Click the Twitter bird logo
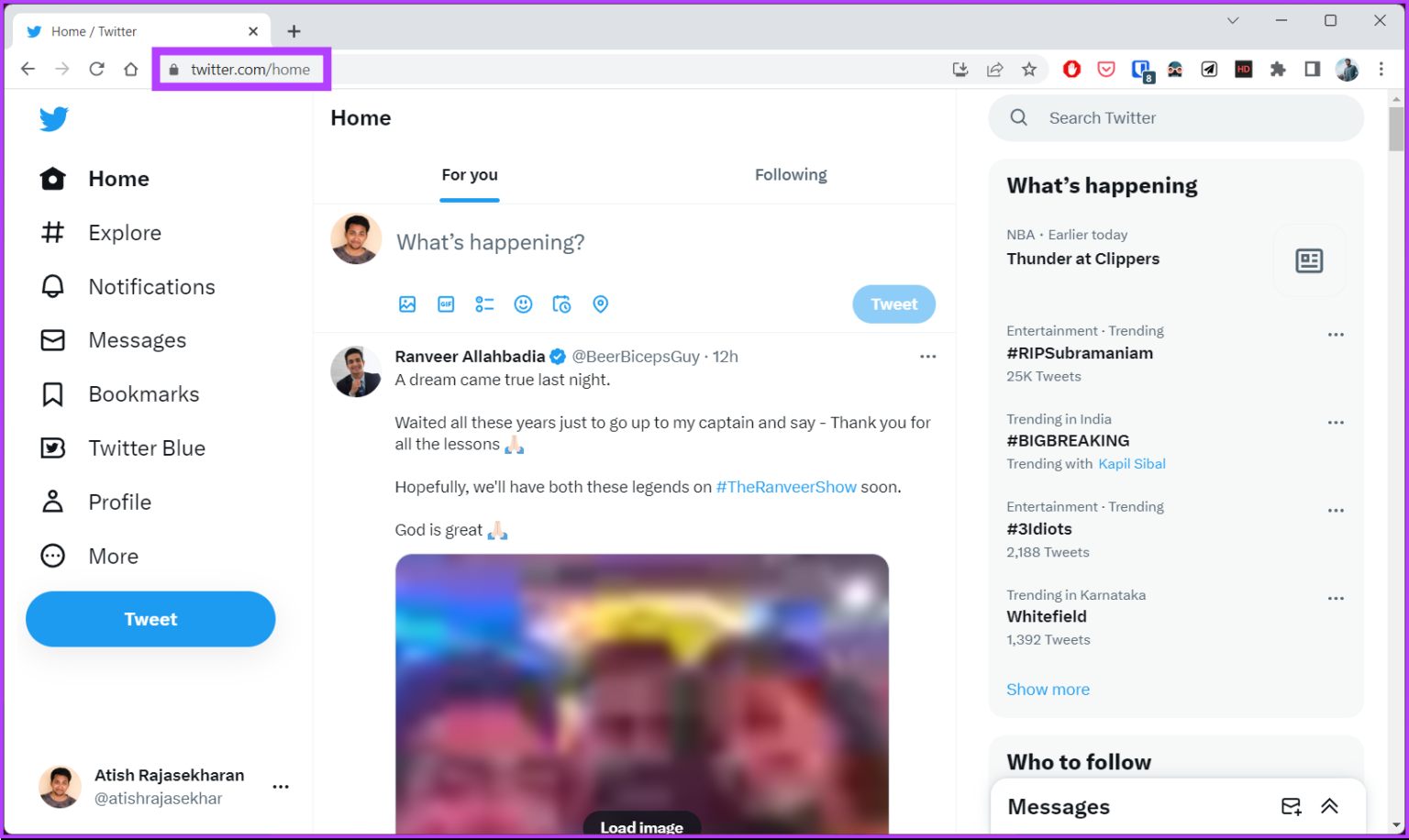 (53, 118)
